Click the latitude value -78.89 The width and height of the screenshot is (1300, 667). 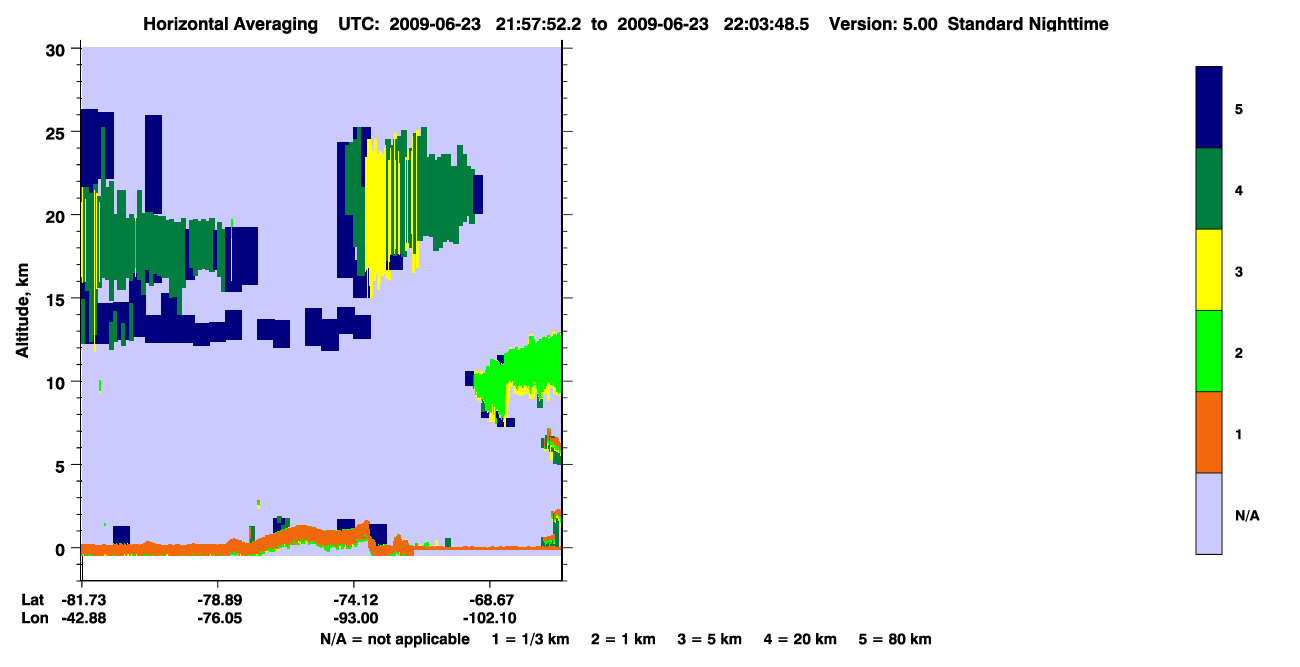click(x=218, y=600)
